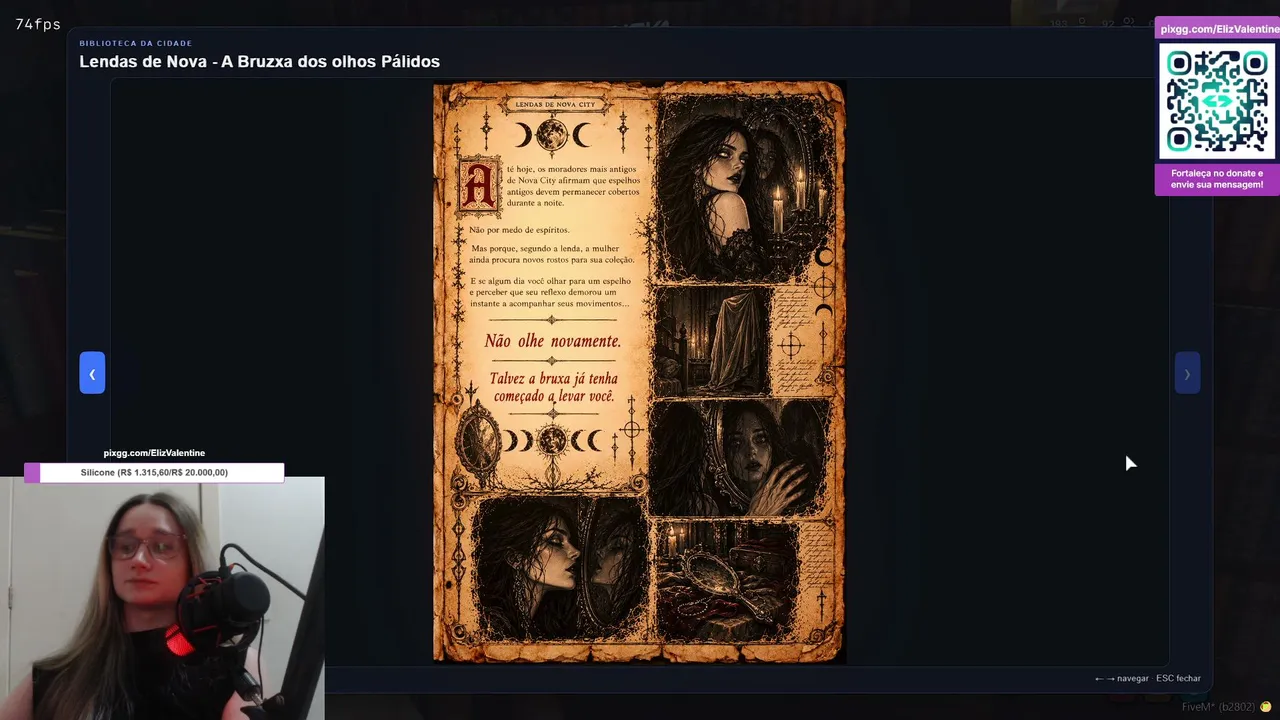Click the '← → navegar' hint
The width and height of the screenshot is (1280, 720).
click(1121, 678)
